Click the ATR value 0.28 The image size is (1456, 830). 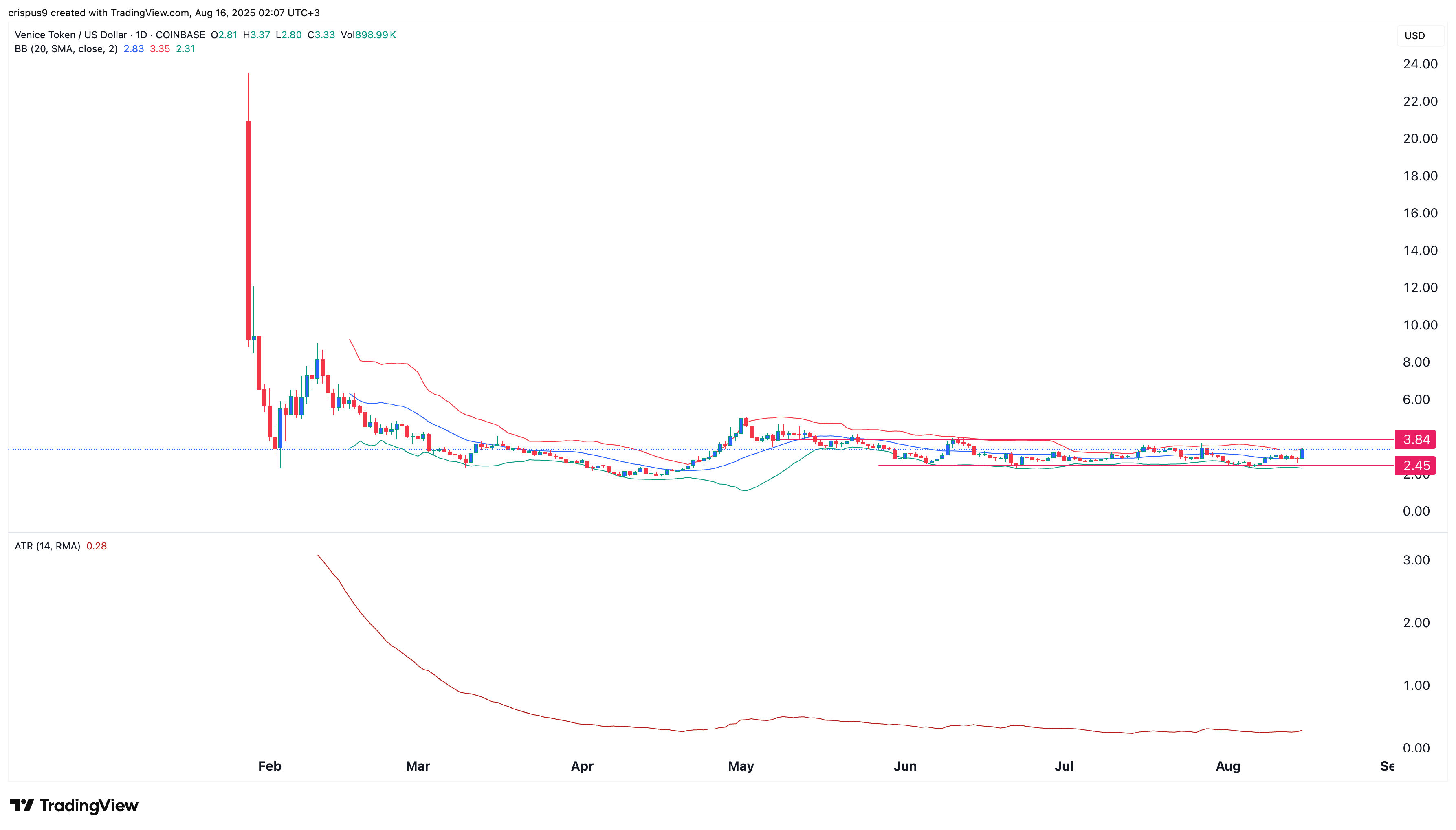(x=96, y=546)
